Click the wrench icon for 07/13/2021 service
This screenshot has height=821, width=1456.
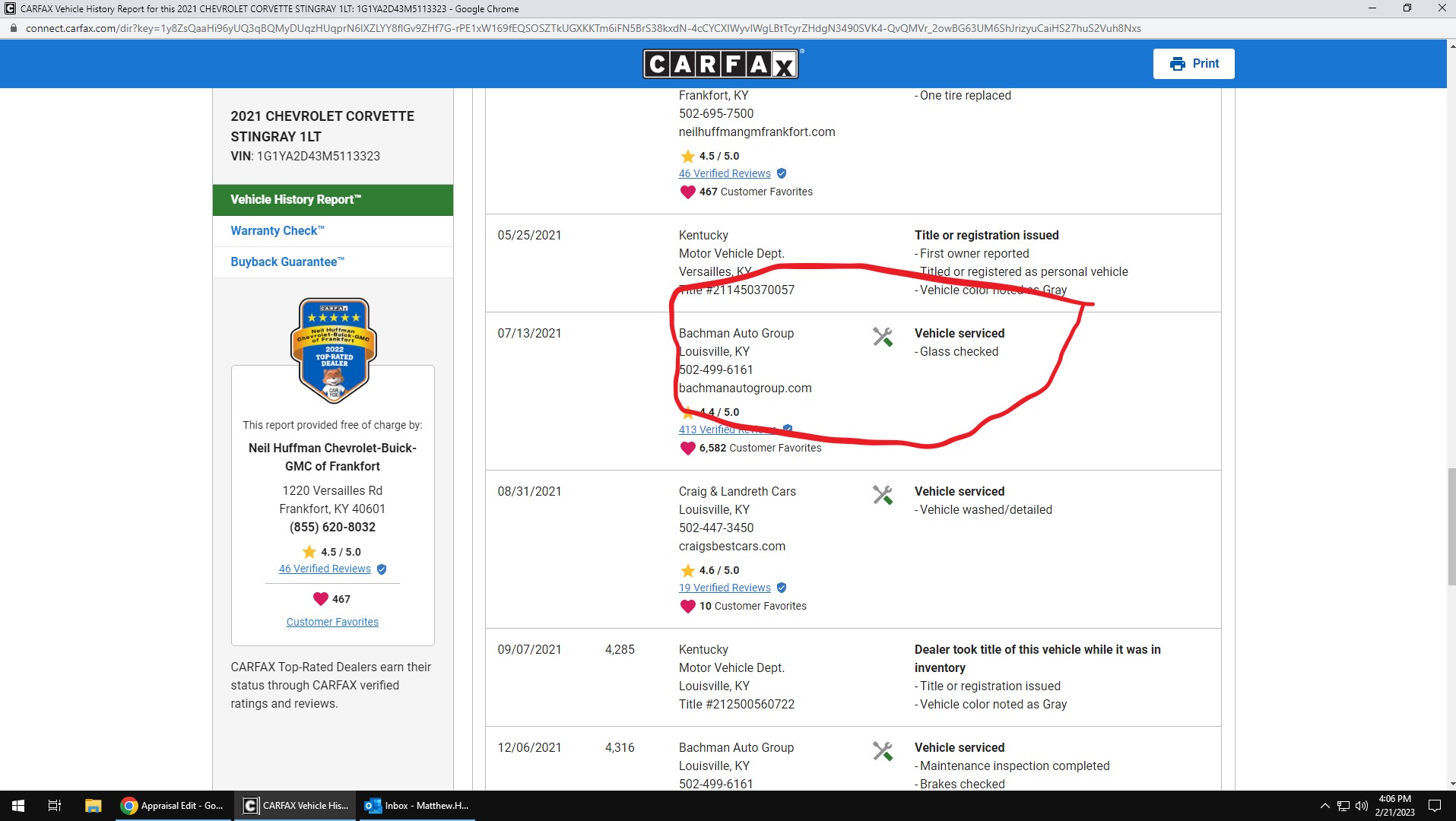coord(882,337)
